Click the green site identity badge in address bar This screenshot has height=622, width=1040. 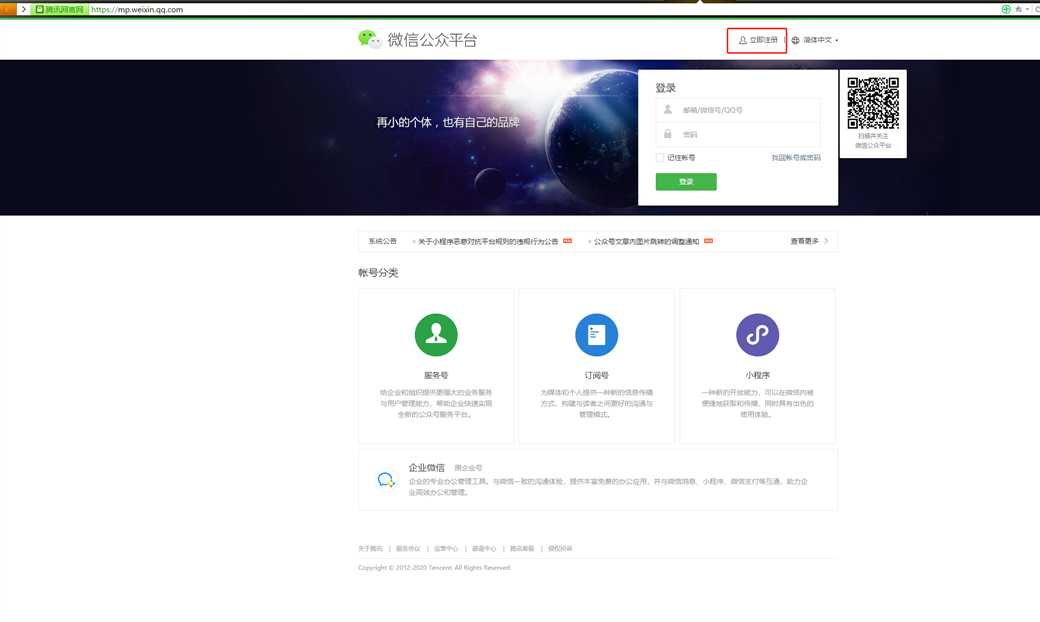(60, 9)
